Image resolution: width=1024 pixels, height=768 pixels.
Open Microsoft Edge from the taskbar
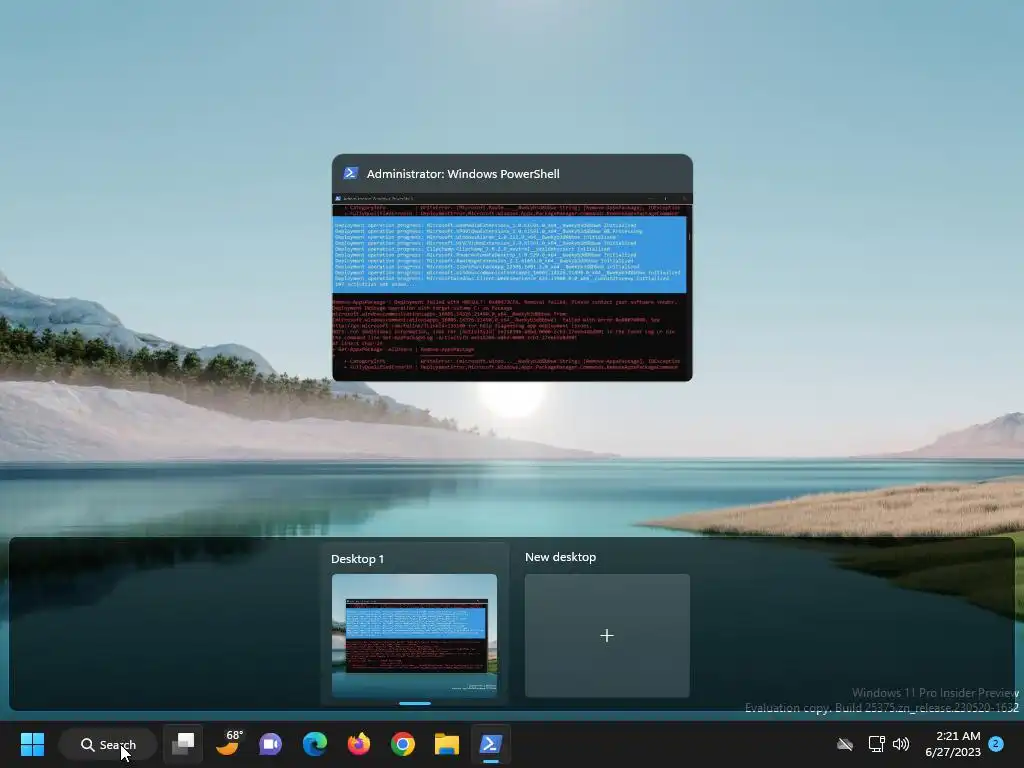point(315,744)
